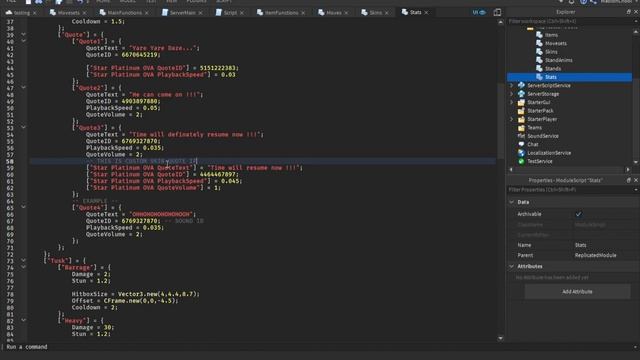Screen dimensions: 640x360
Task: Click the SoundService icon
Action: click(521, 136)
